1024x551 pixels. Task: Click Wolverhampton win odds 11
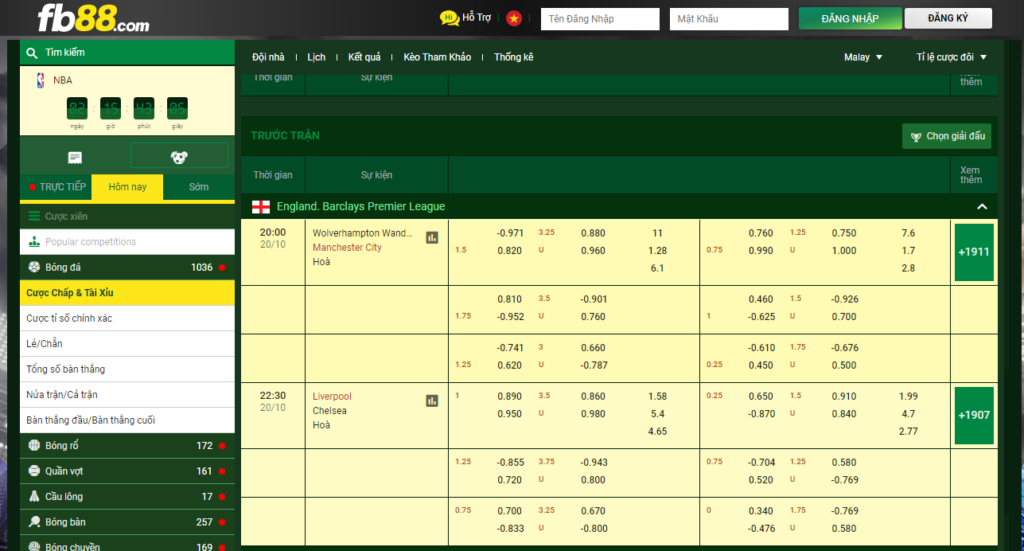[658, 233]
